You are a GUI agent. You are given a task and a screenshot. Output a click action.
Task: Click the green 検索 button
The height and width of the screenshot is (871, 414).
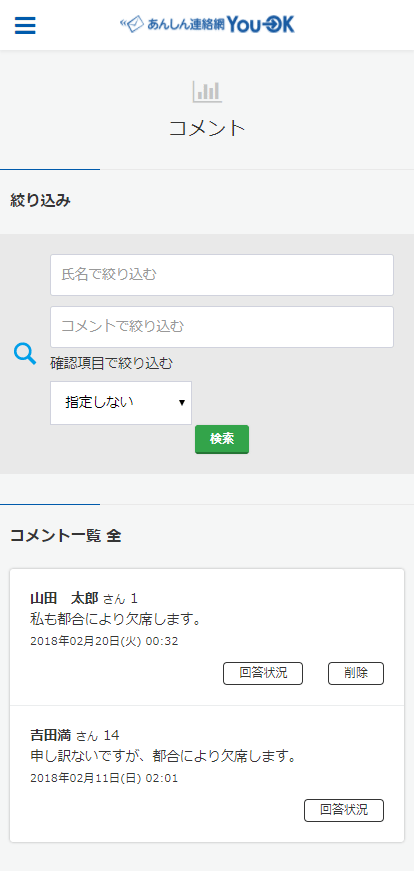click(x=222, y=439)
